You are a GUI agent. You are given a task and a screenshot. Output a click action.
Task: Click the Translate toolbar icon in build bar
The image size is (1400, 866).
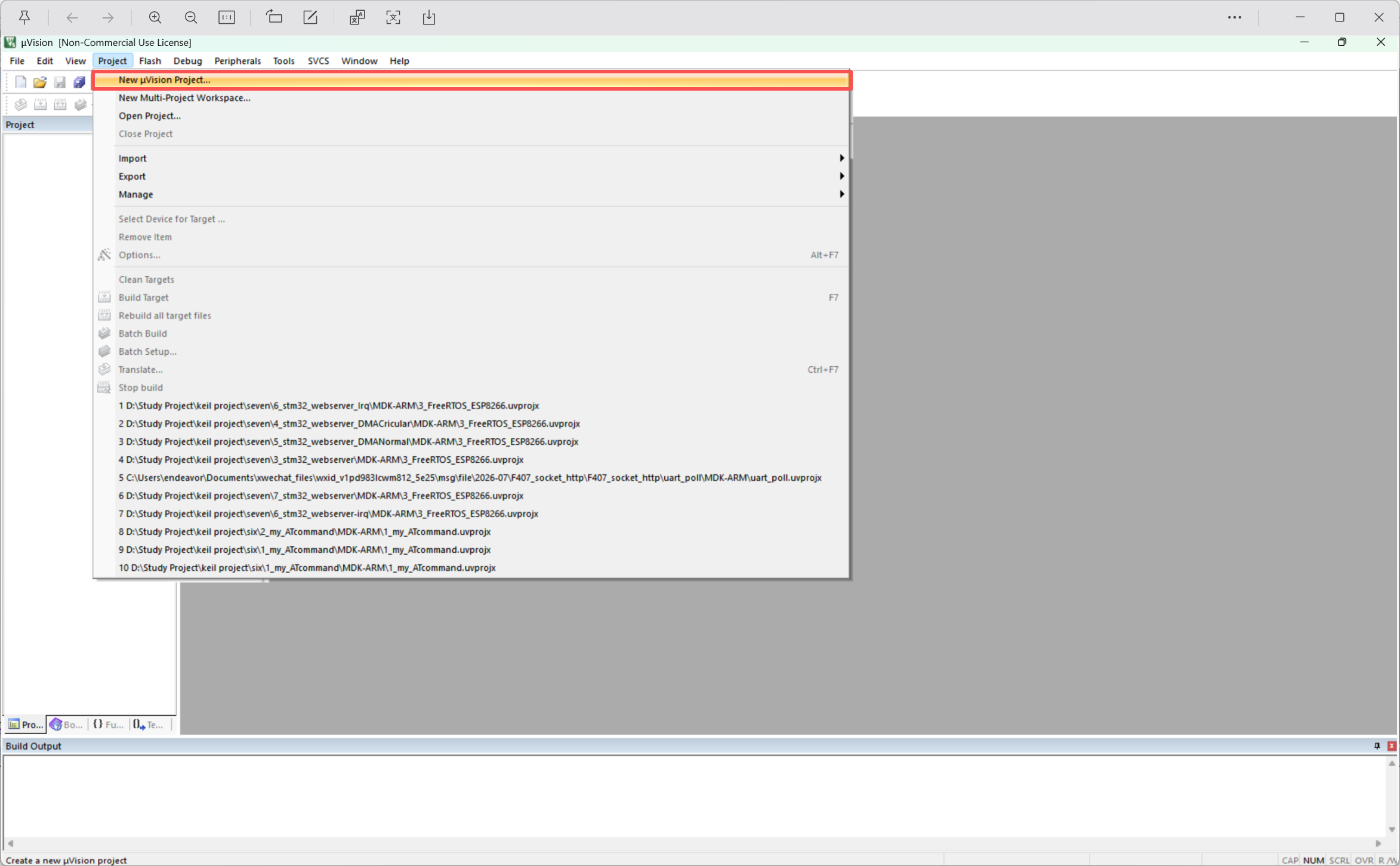click(x=20, y=105)
